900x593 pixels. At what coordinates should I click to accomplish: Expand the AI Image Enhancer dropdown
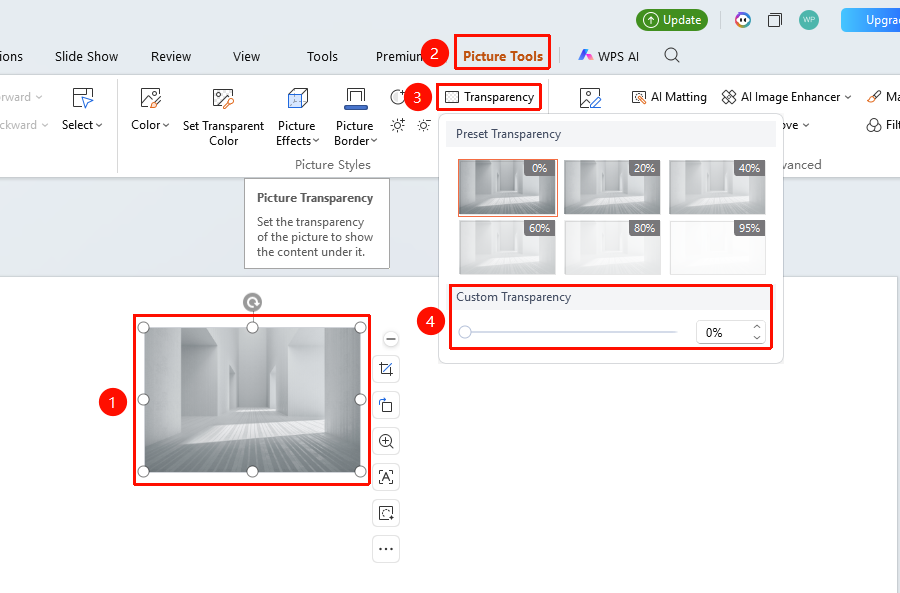click(786, 97)
